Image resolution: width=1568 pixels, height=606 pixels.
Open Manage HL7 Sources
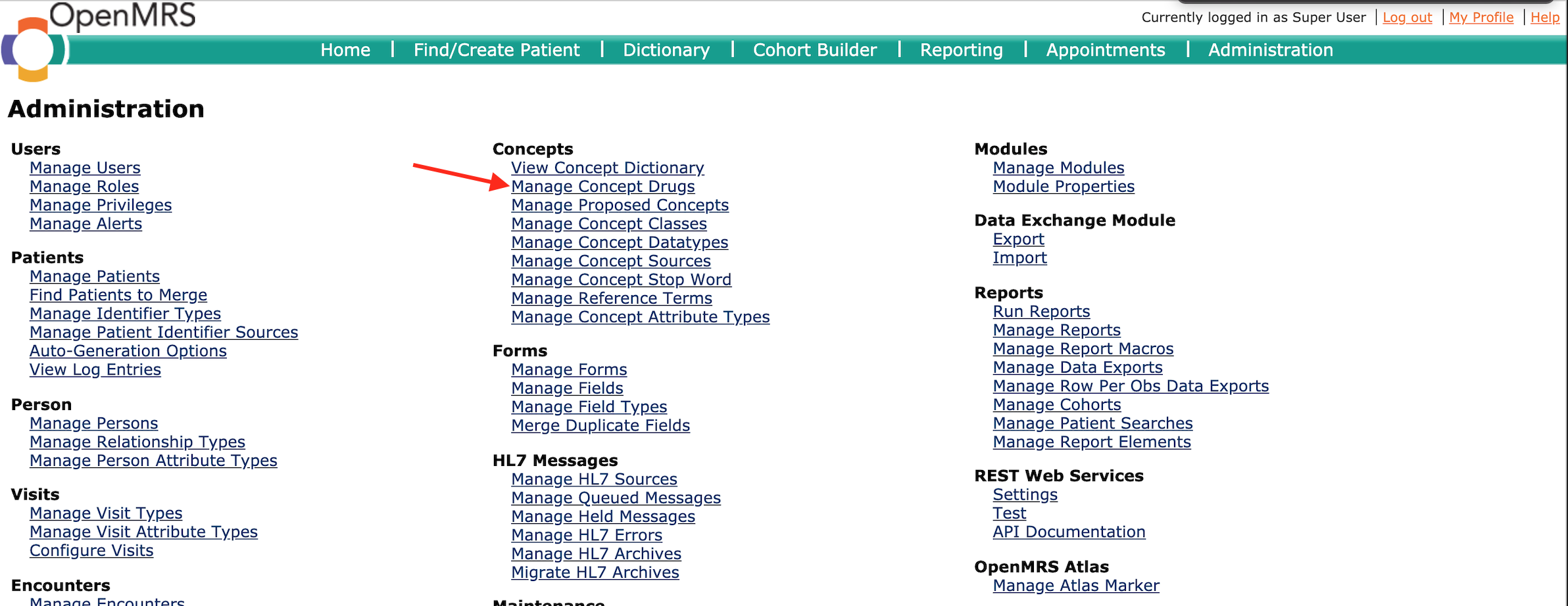(x=595, y=479)
